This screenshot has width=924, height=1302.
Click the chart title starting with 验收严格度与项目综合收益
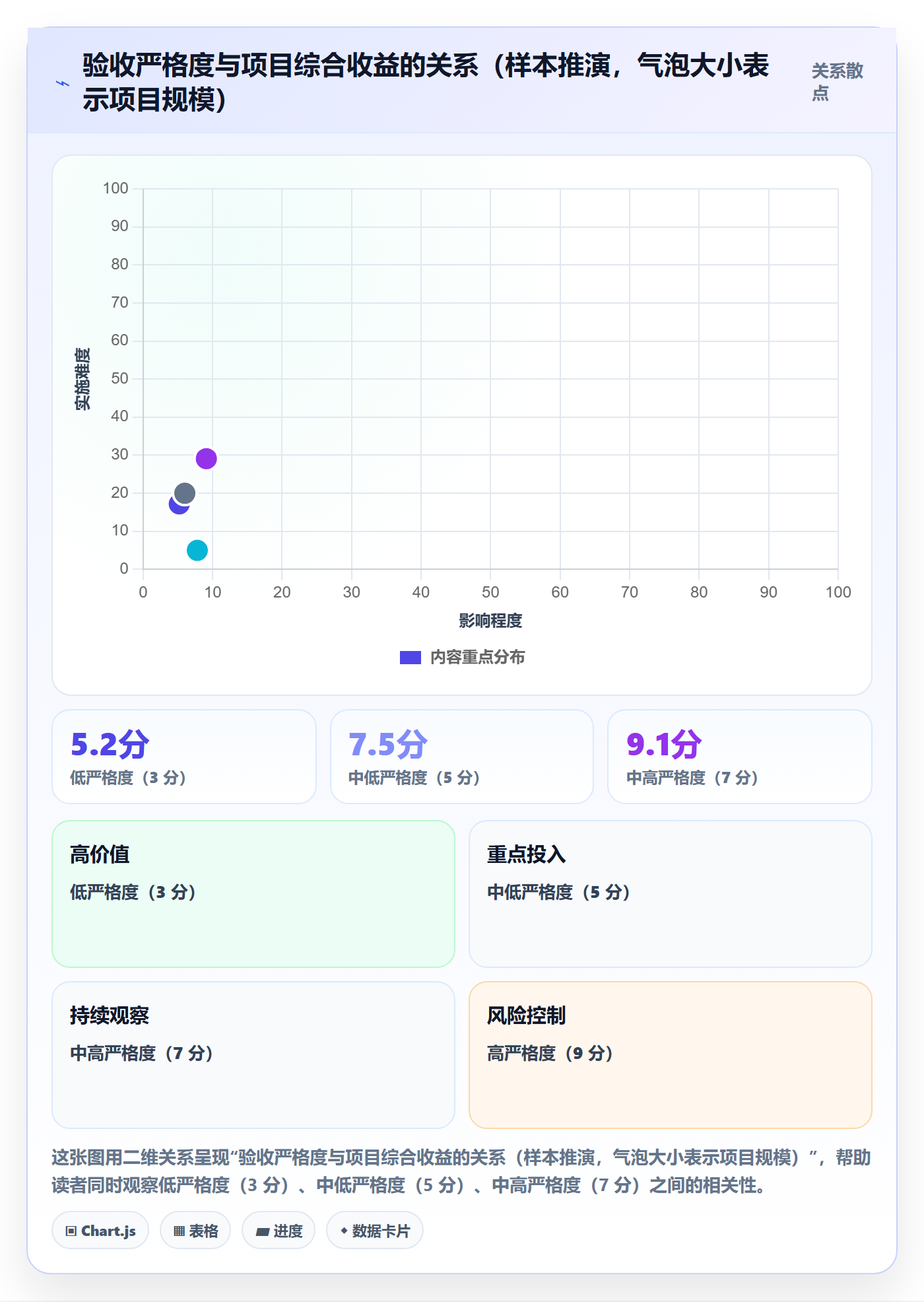pos(426,83)
